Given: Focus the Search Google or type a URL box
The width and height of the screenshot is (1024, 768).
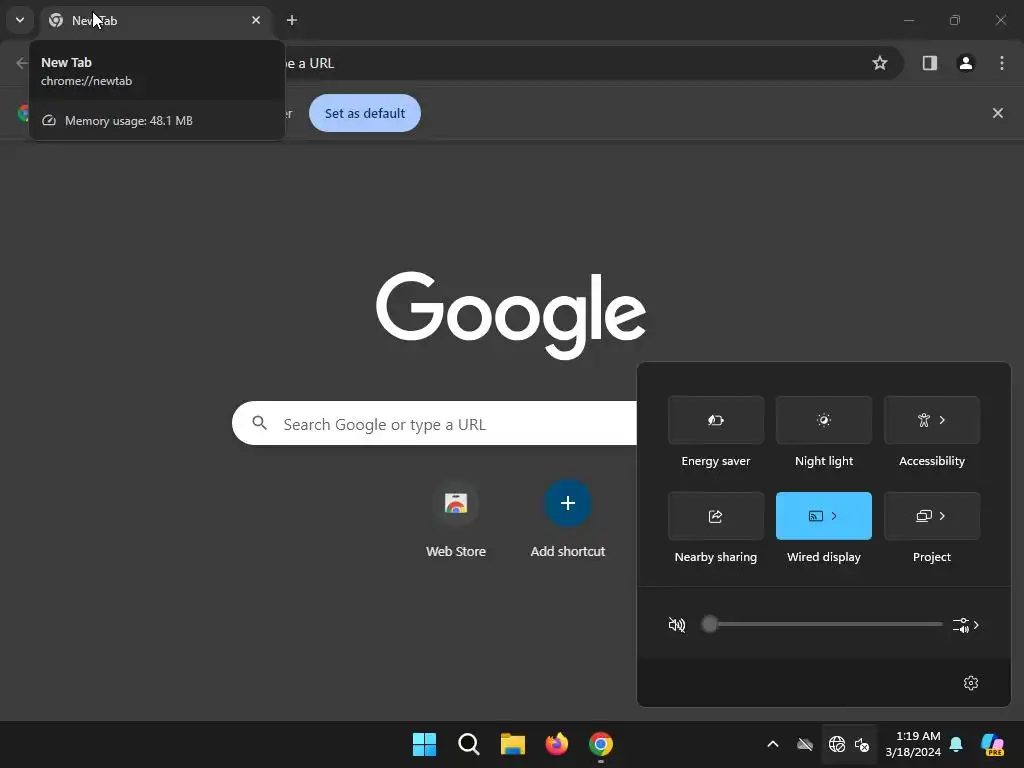Looking at the screenshot, I should [434, 424].
